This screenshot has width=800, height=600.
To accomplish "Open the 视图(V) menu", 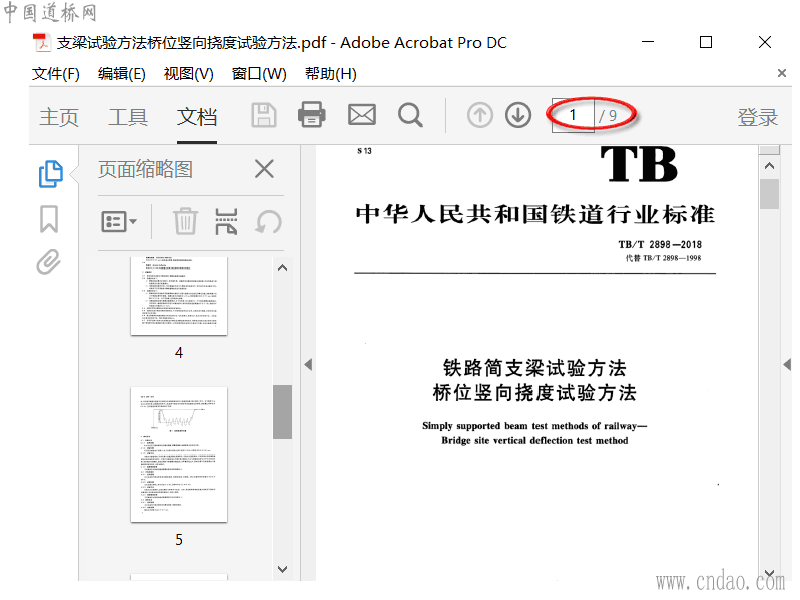I will click(188, 74).
